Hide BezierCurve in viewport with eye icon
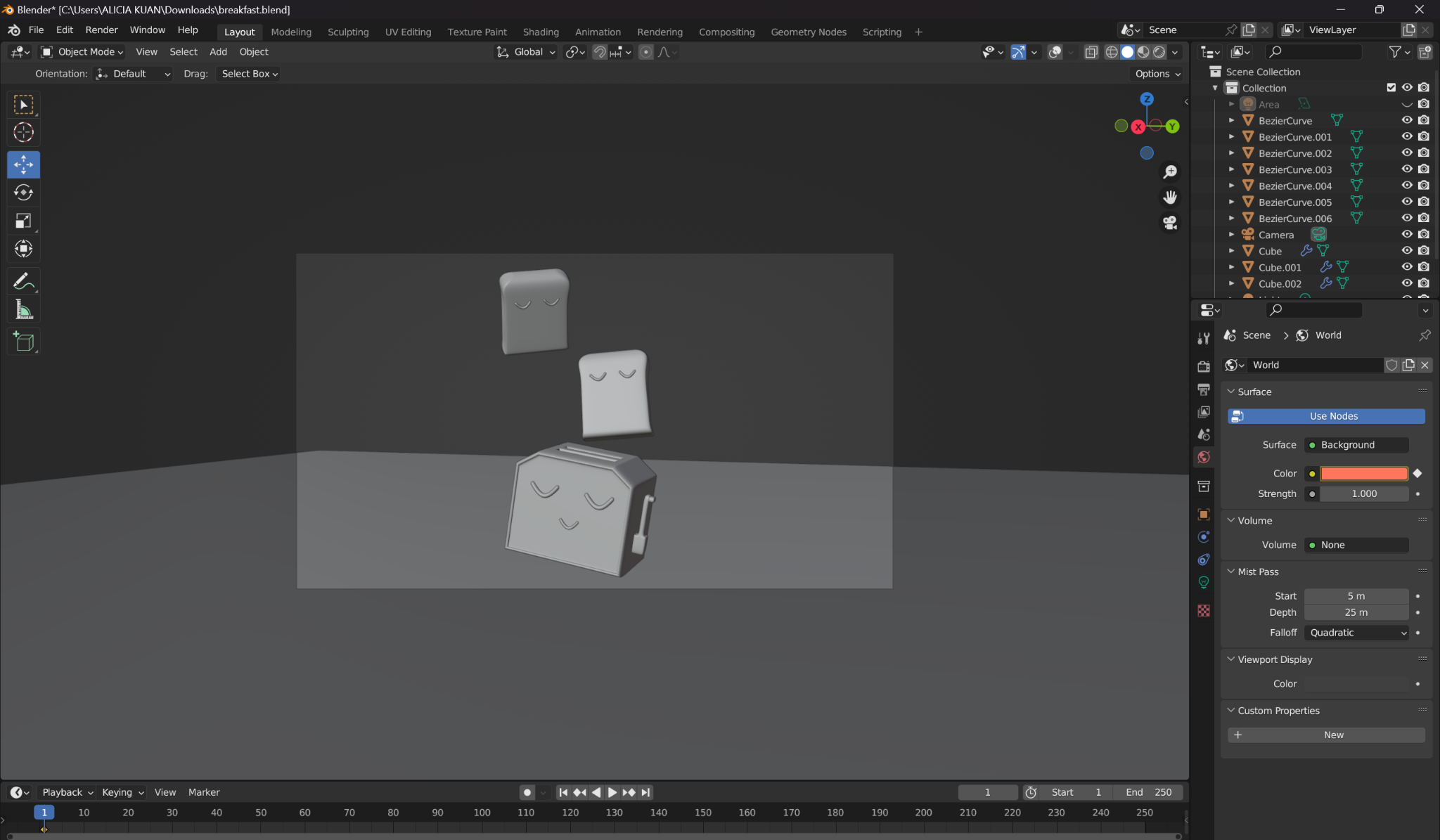Viewport: 1440px width, 840px height. [x=1407, y=120]
